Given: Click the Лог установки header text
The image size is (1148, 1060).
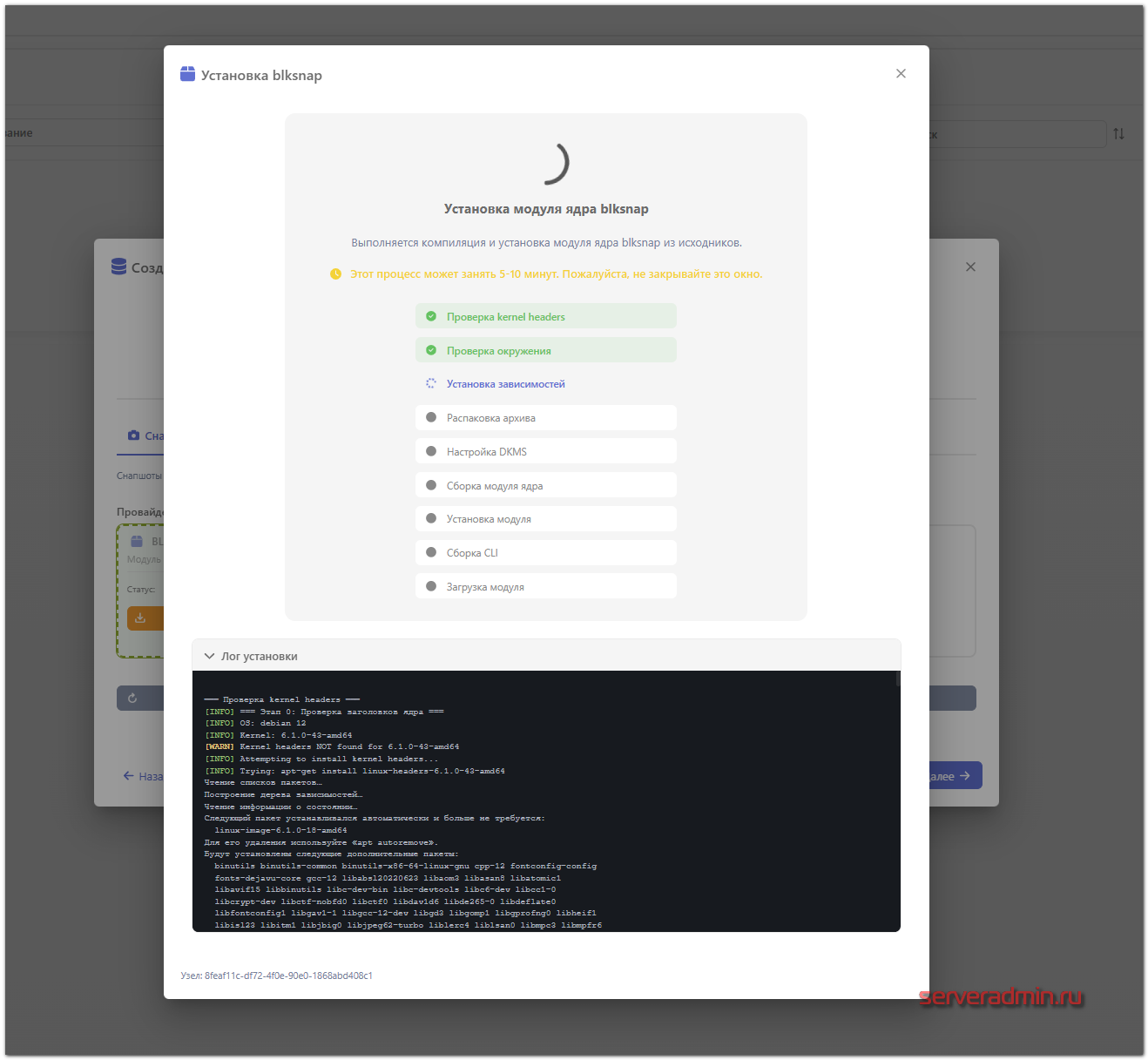Looking at the screenshot, I should (260, 656).
